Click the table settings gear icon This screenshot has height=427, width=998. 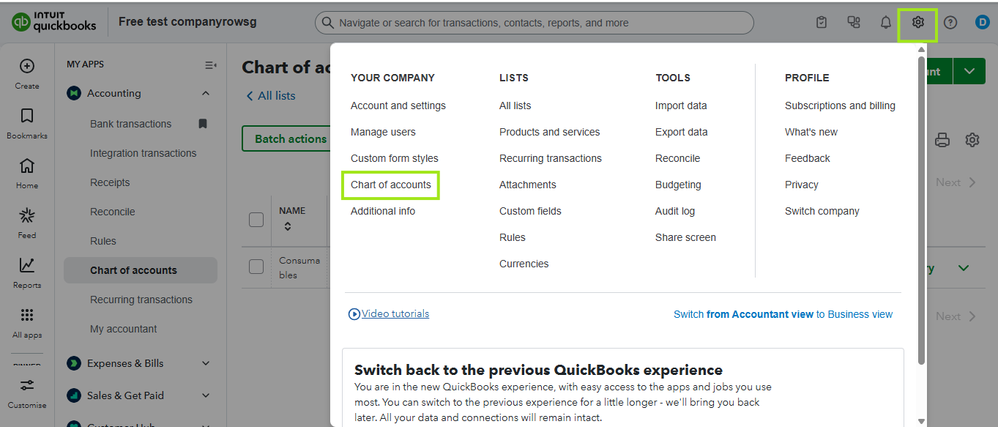coord(972,140)
